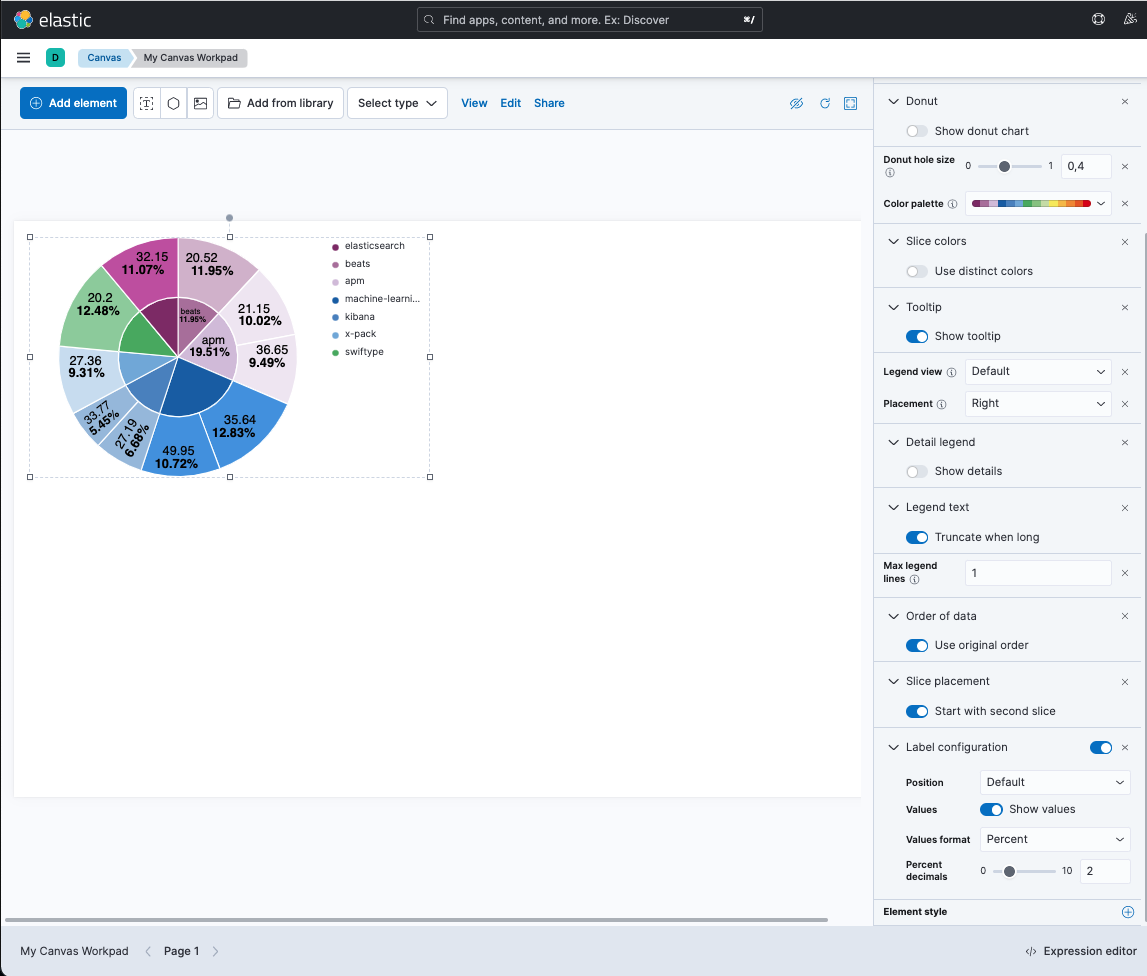Disable Show tooltip switch
The image size is (1147, 976).
click(x=917, y=337)
